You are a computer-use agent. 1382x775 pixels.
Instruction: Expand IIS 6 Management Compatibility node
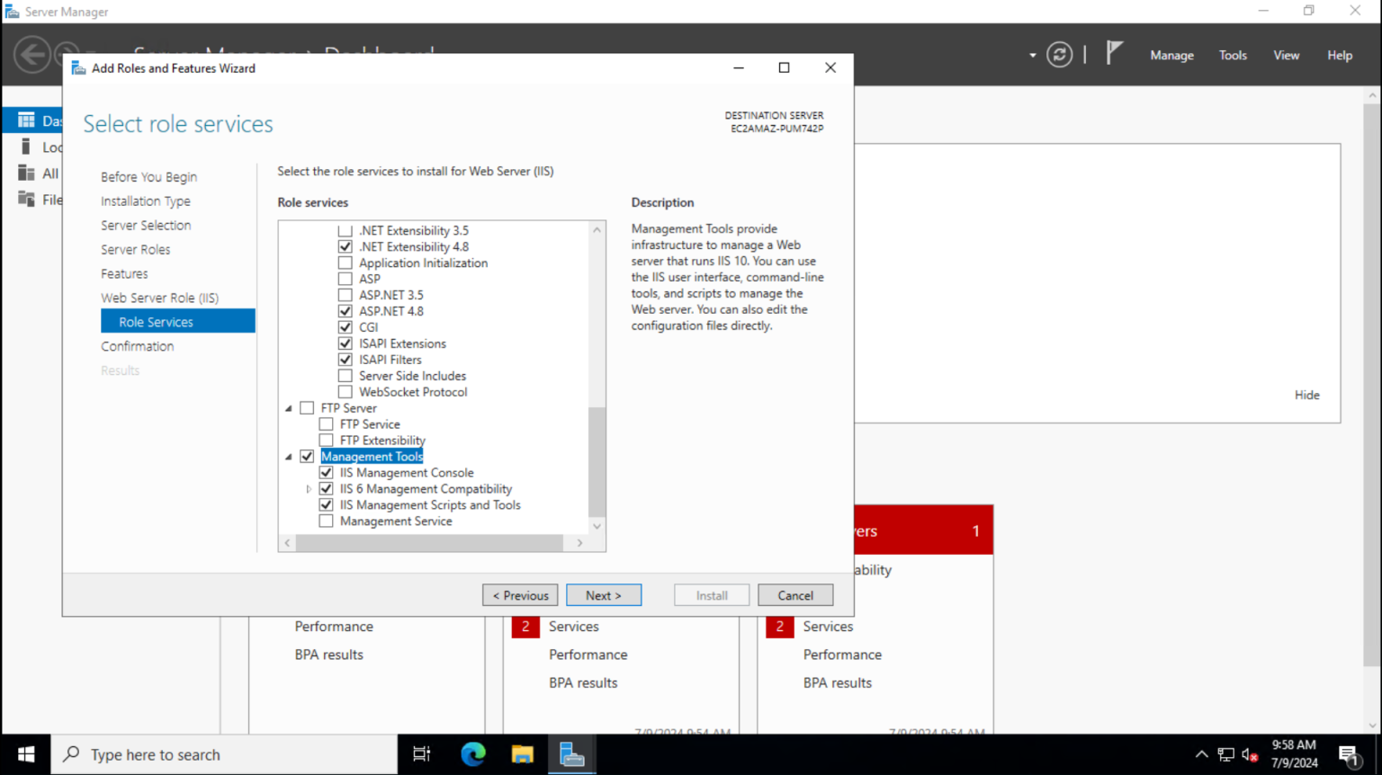[311, 488]
